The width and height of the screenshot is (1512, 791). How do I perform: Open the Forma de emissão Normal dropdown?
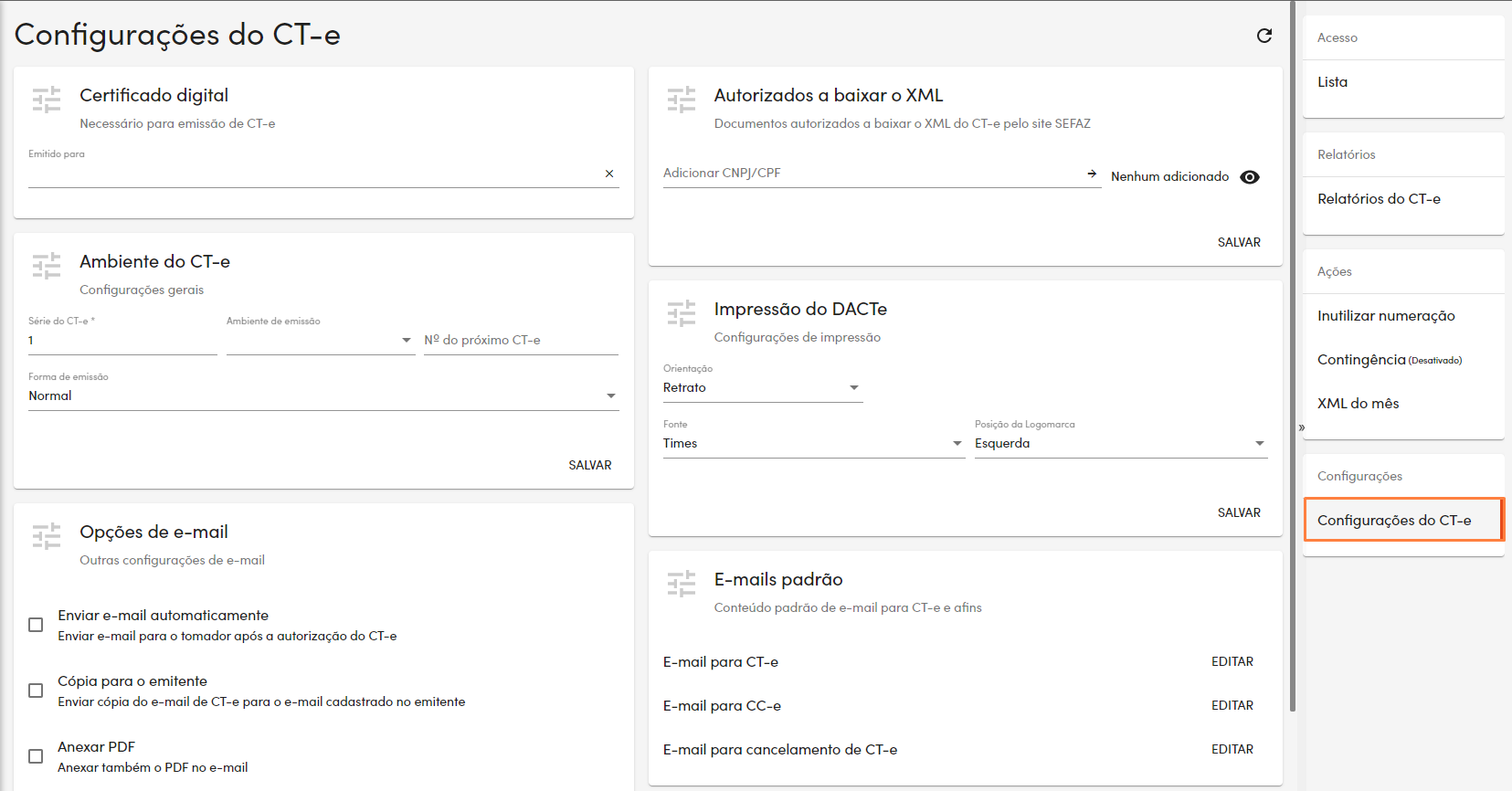pos(323,395)
